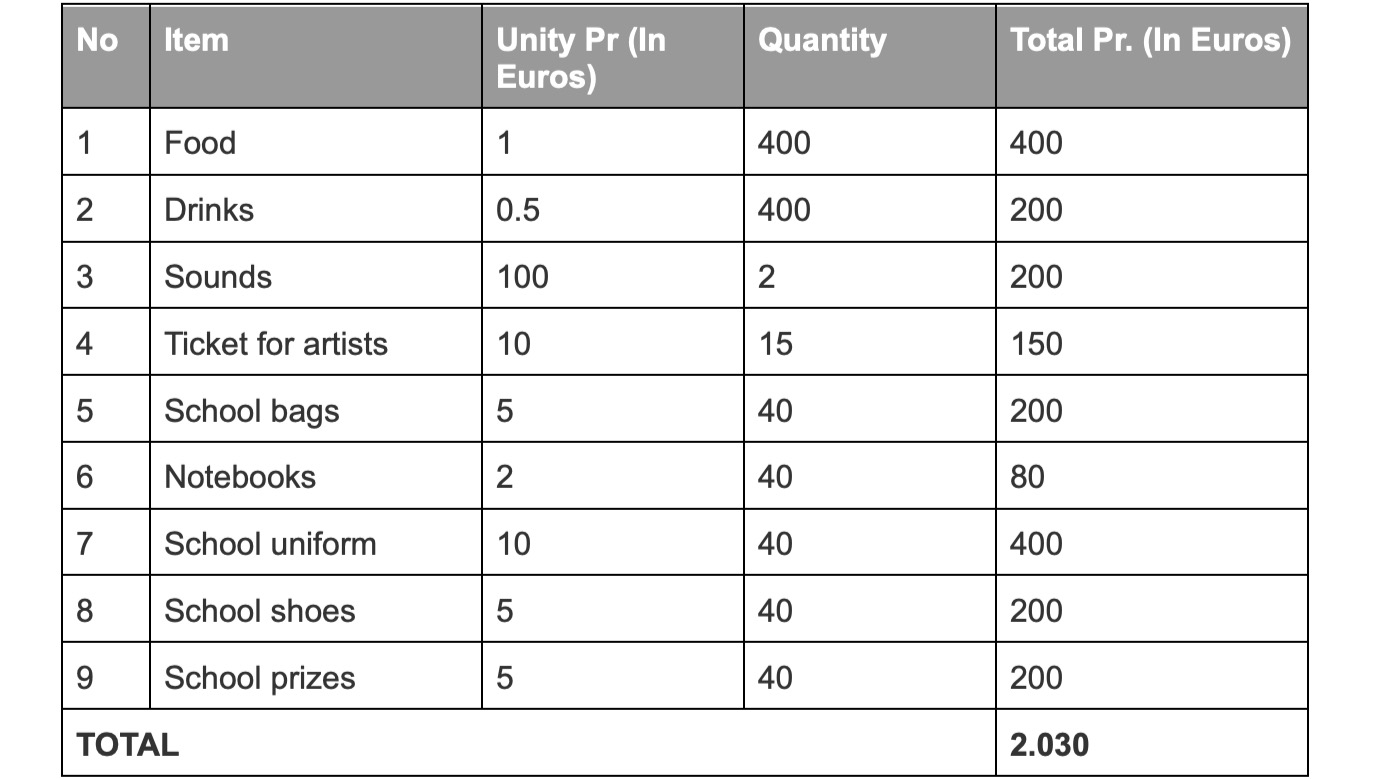The height and width of the screenshot is (779, 1380).
Task: Click the 'TOTAL' label cell
Action: [529, 743]
